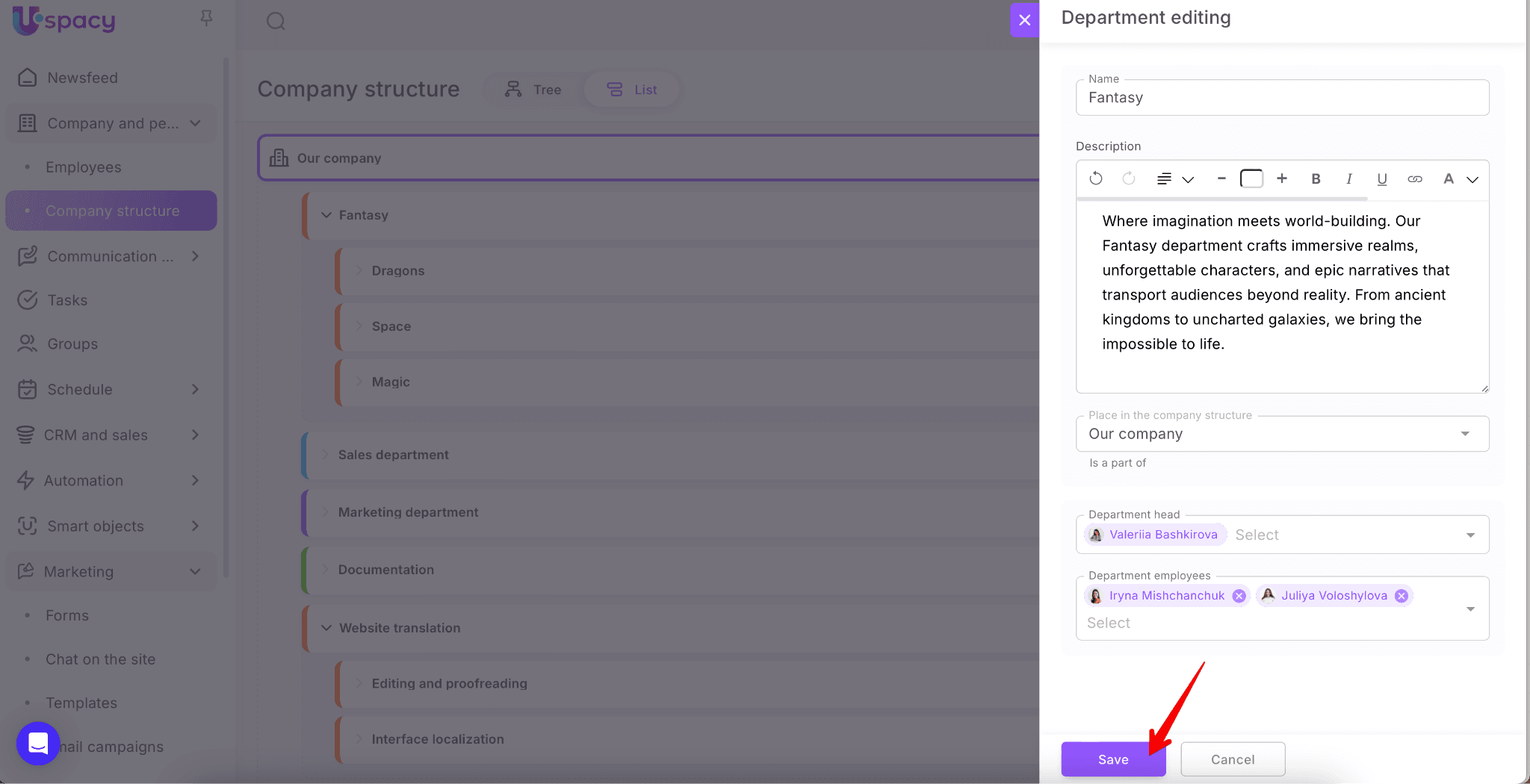Decrease font size with minus icon
1530x784 pixels.
point(1221,178)
